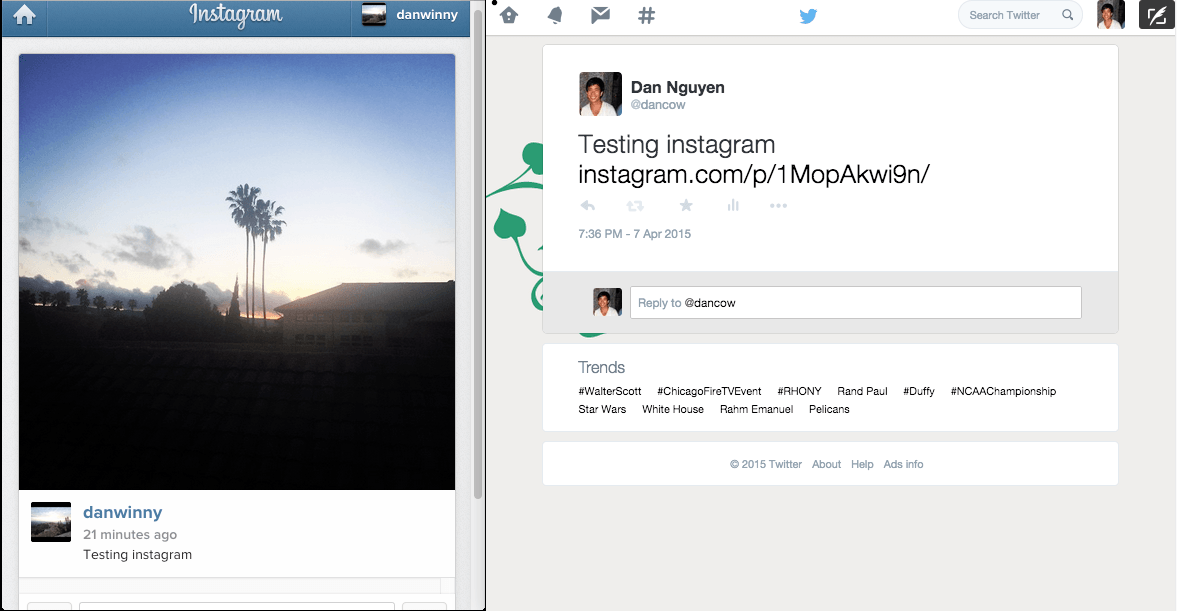Open the tweet's more options ellipsis
This screenshot has width=1177, height=611.
[x=778, y=206]
